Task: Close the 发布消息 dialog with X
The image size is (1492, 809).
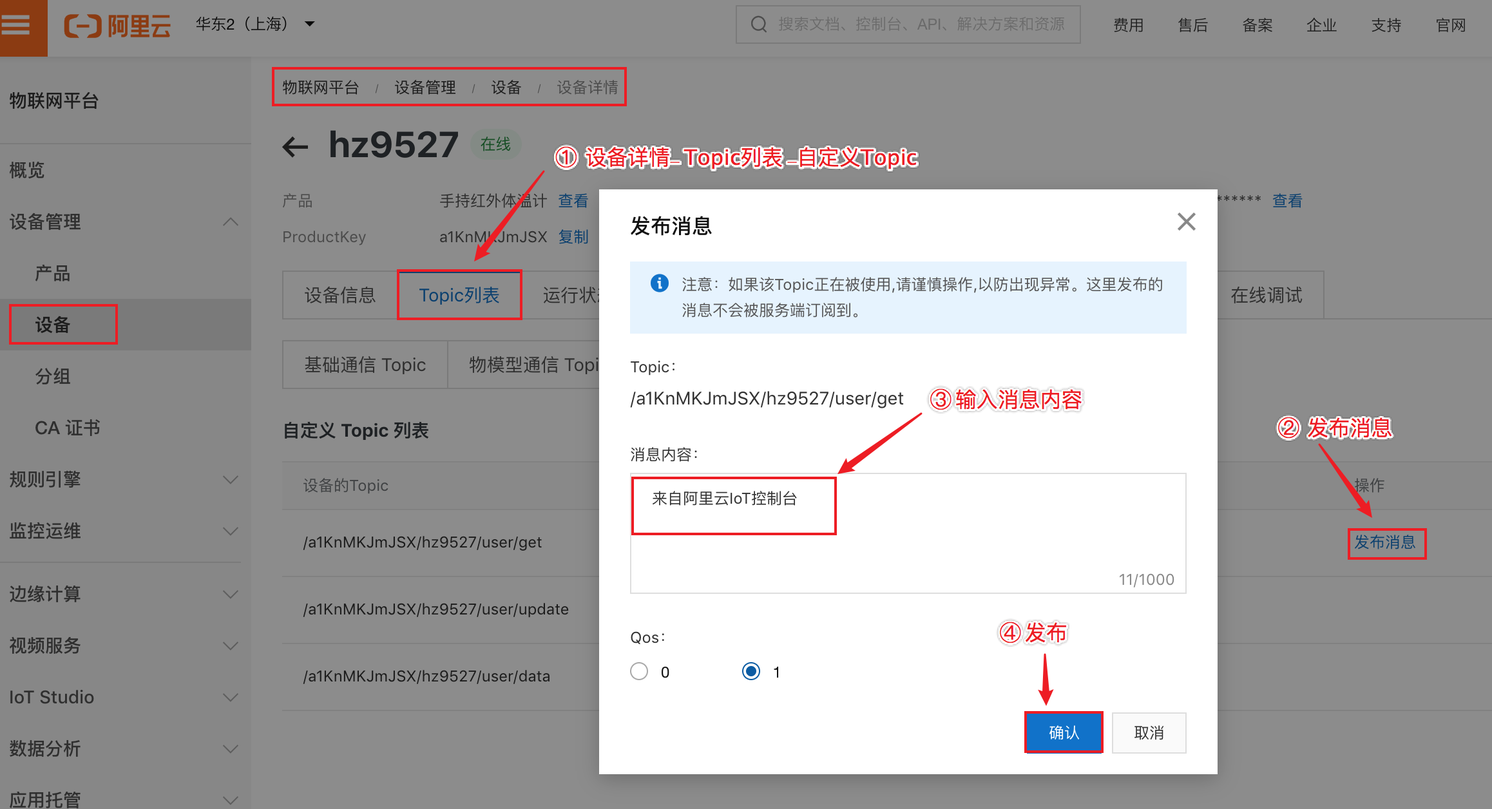Action: point(1186,222)
